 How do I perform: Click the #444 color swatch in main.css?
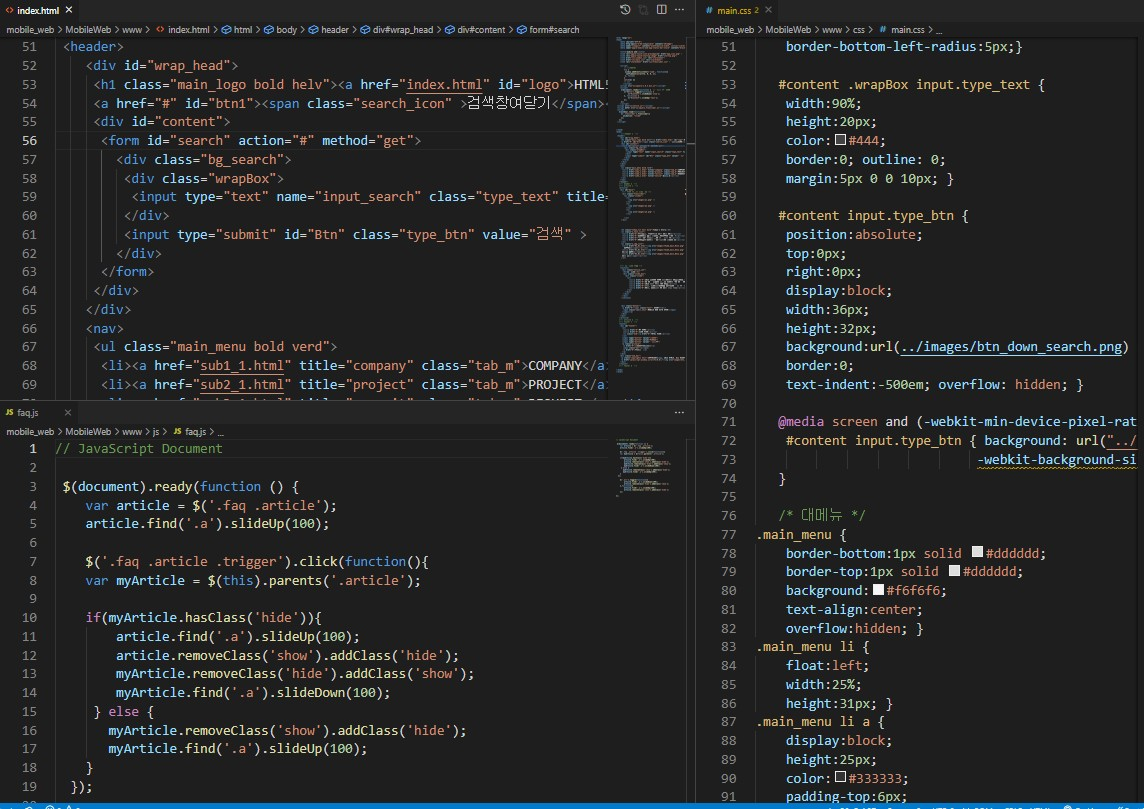[x=840, y=141]
